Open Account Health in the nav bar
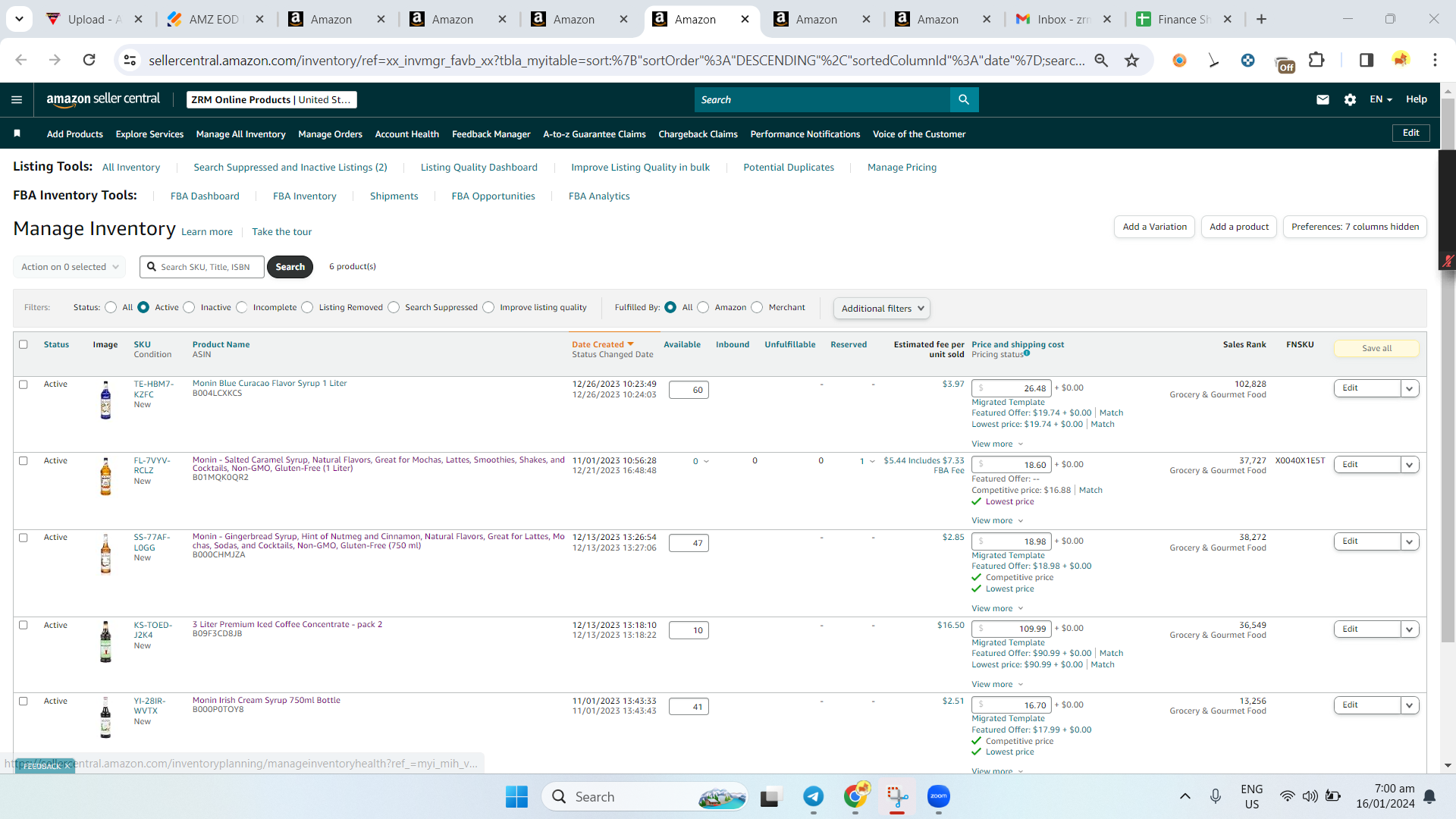 pos(406,134)
